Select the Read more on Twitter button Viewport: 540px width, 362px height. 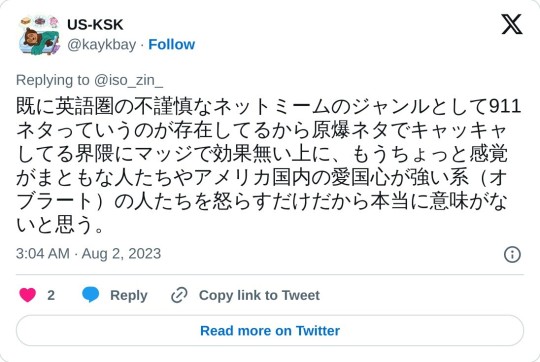point(270,331)
